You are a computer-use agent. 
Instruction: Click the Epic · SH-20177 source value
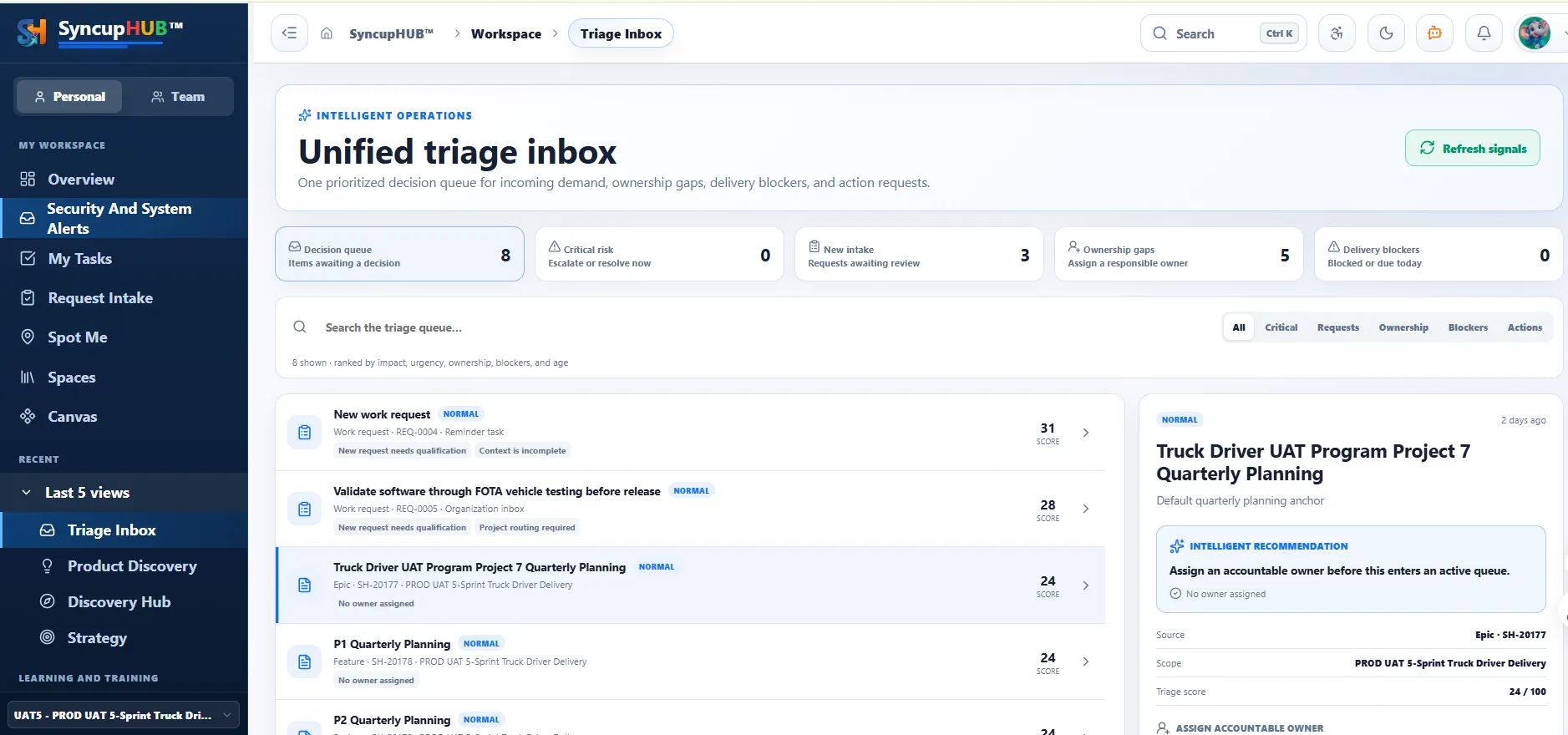(1510, 635)
